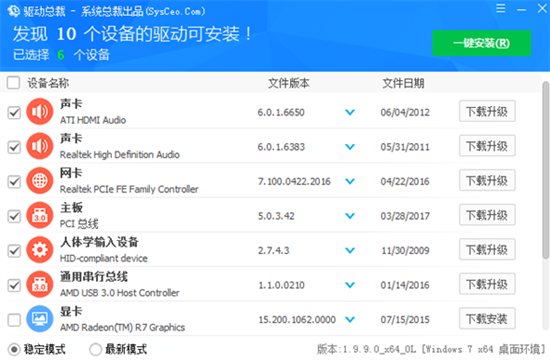Click the 通用串行总线 device name
Image resolution: width=550 pixels, height=361 pixels.
[94, 276]
